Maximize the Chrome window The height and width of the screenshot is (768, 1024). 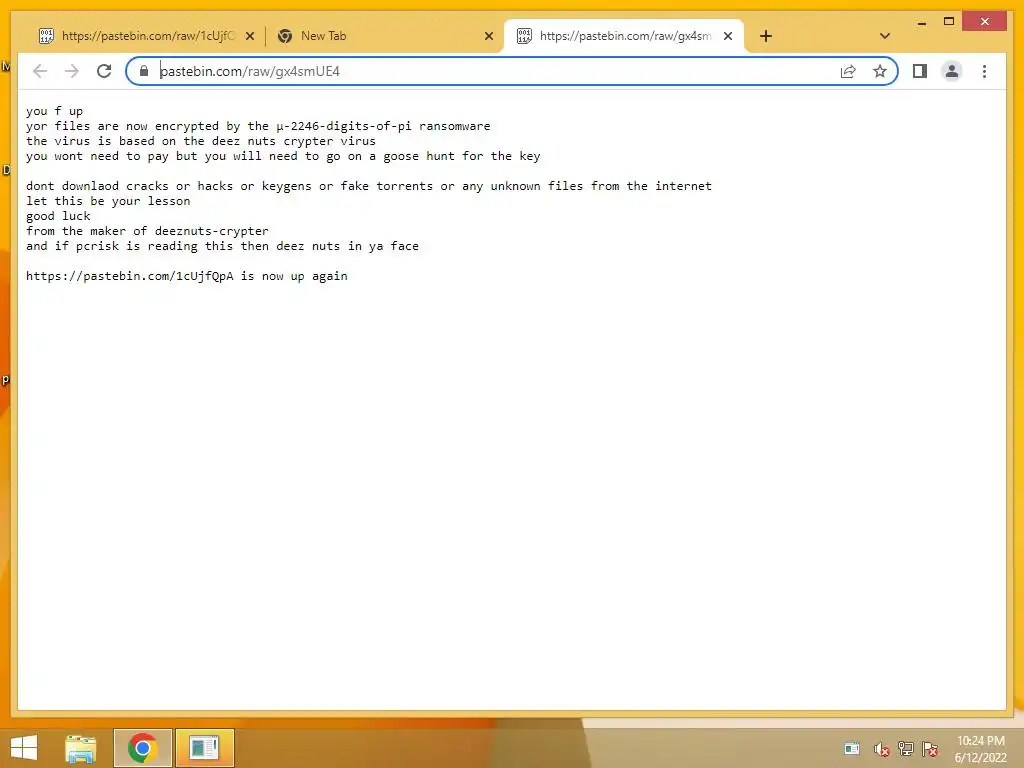pyautogui.click(x=949, y=22)
